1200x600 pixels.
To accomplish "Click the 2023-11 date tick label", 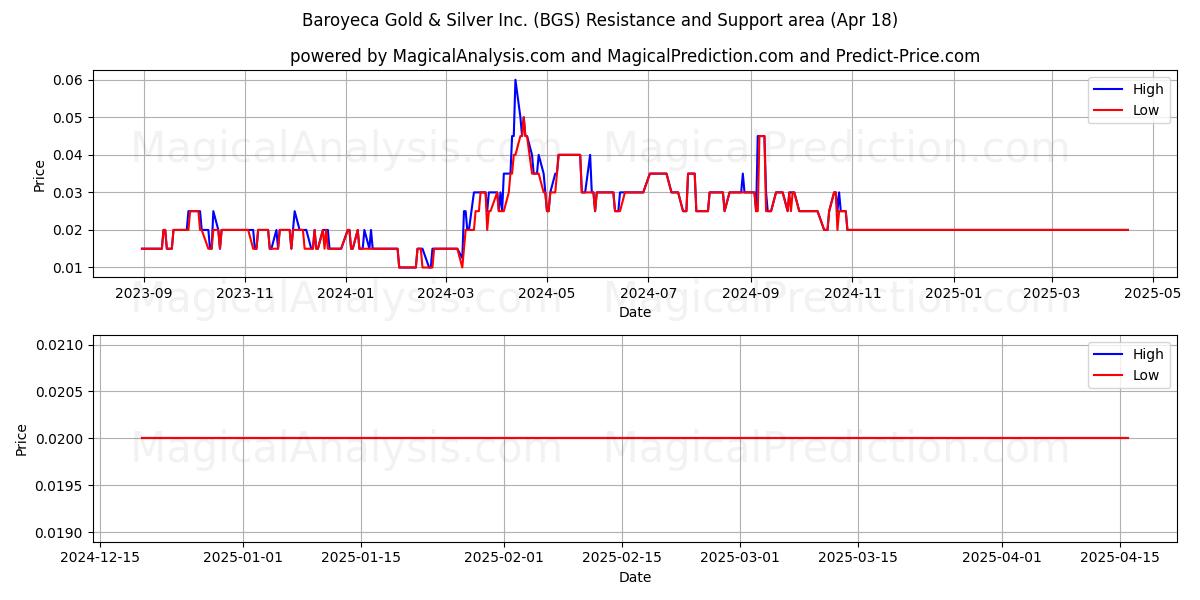I will [245, 293].
